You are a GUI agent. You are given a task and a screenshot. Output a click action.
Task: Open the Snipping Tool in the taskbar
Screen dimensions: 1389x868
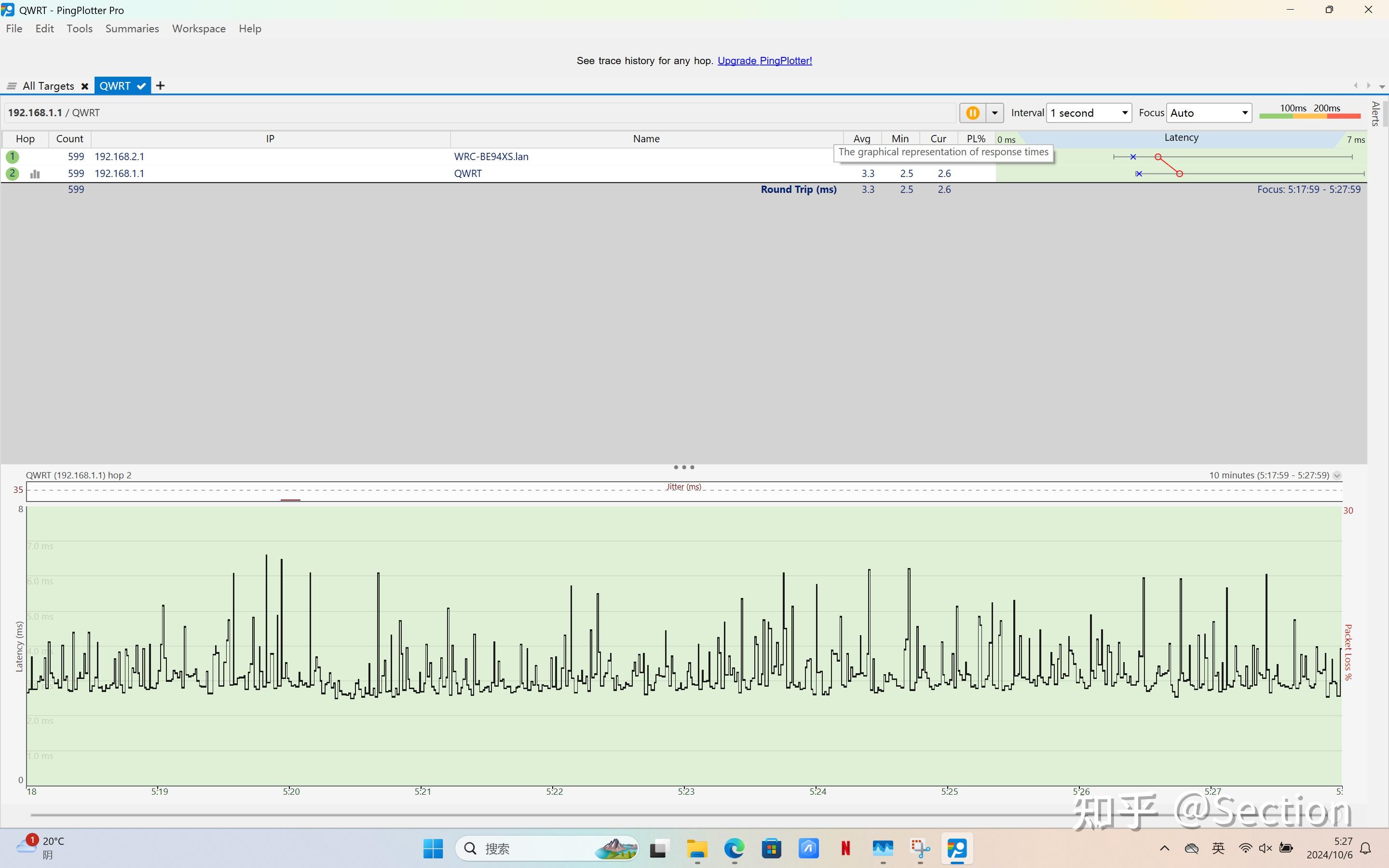click(920, 848)
